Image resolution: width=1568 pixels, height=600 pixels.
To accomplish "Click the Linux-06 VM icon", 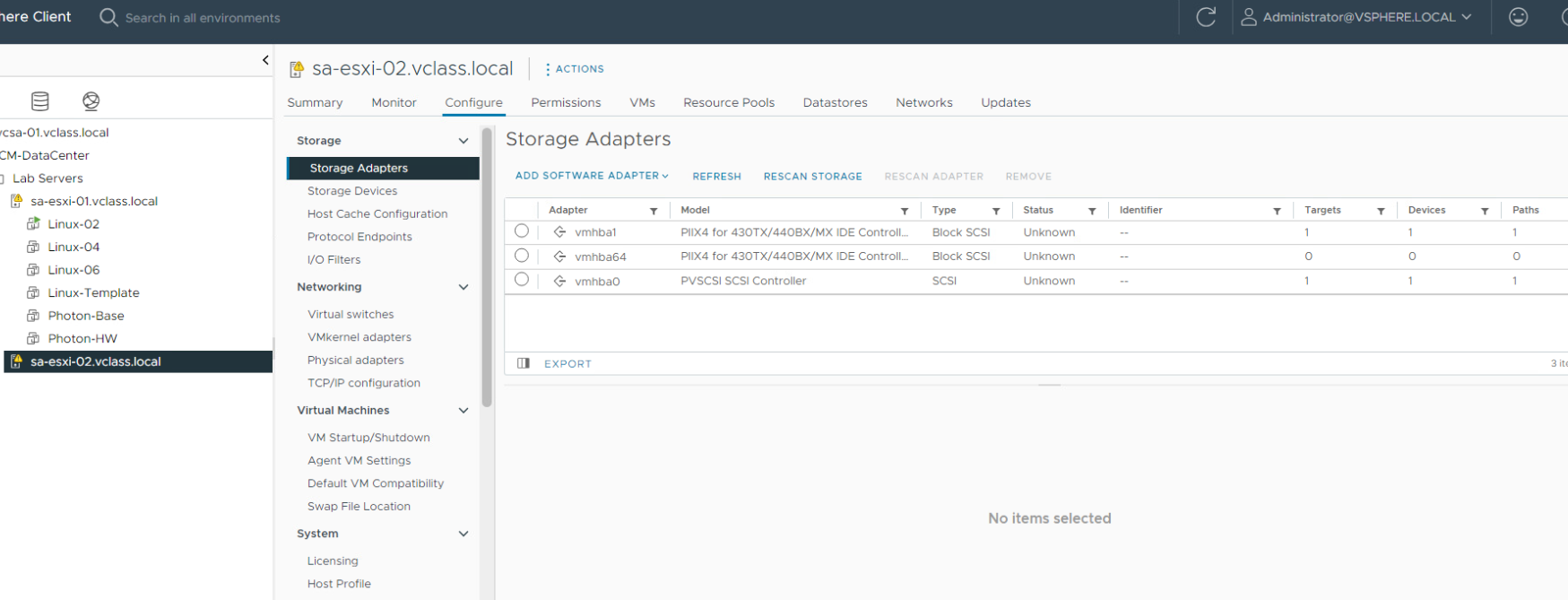I will pyautogui.click(x=33, y=269).
